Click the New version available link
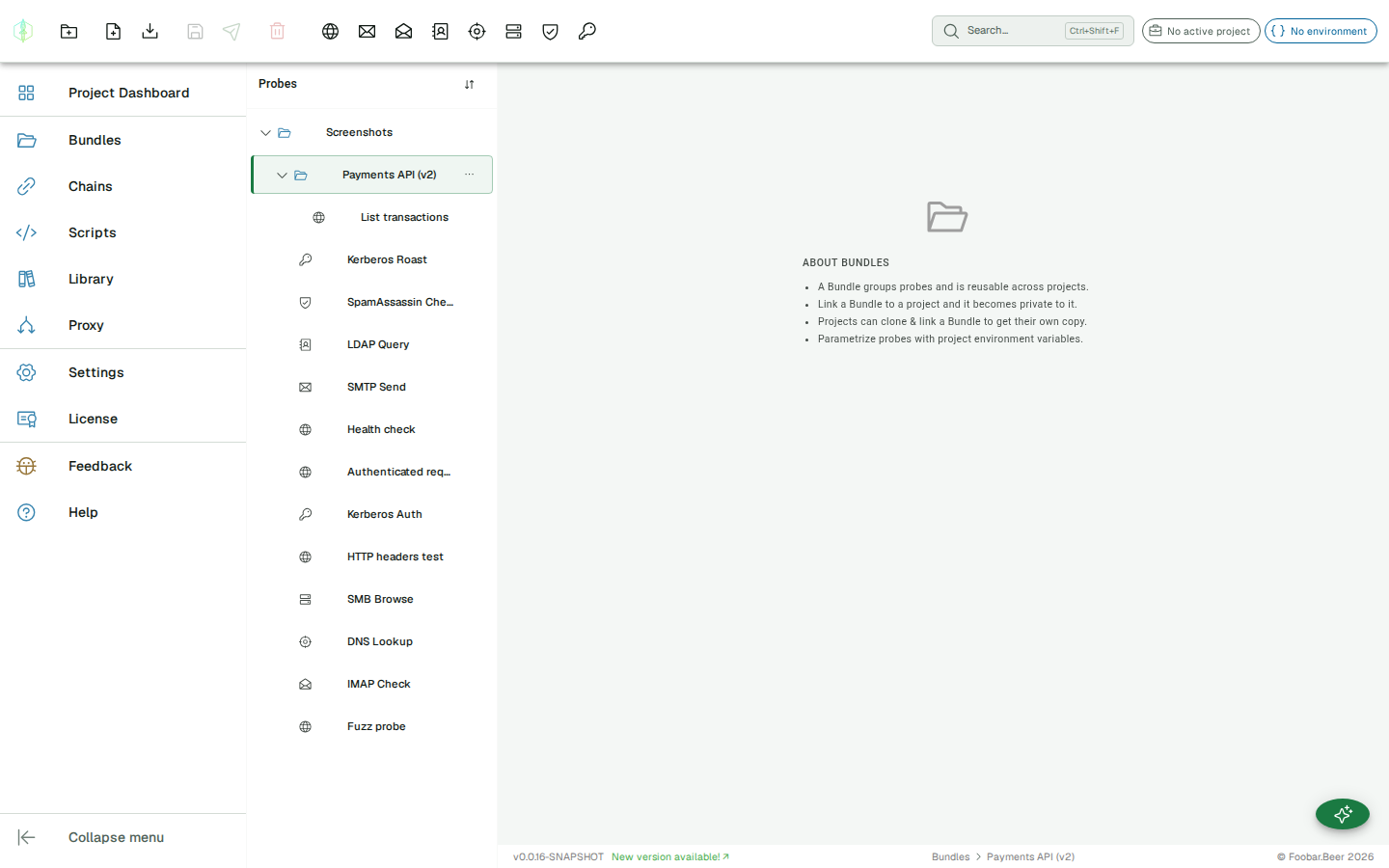 tap(670, 856)
